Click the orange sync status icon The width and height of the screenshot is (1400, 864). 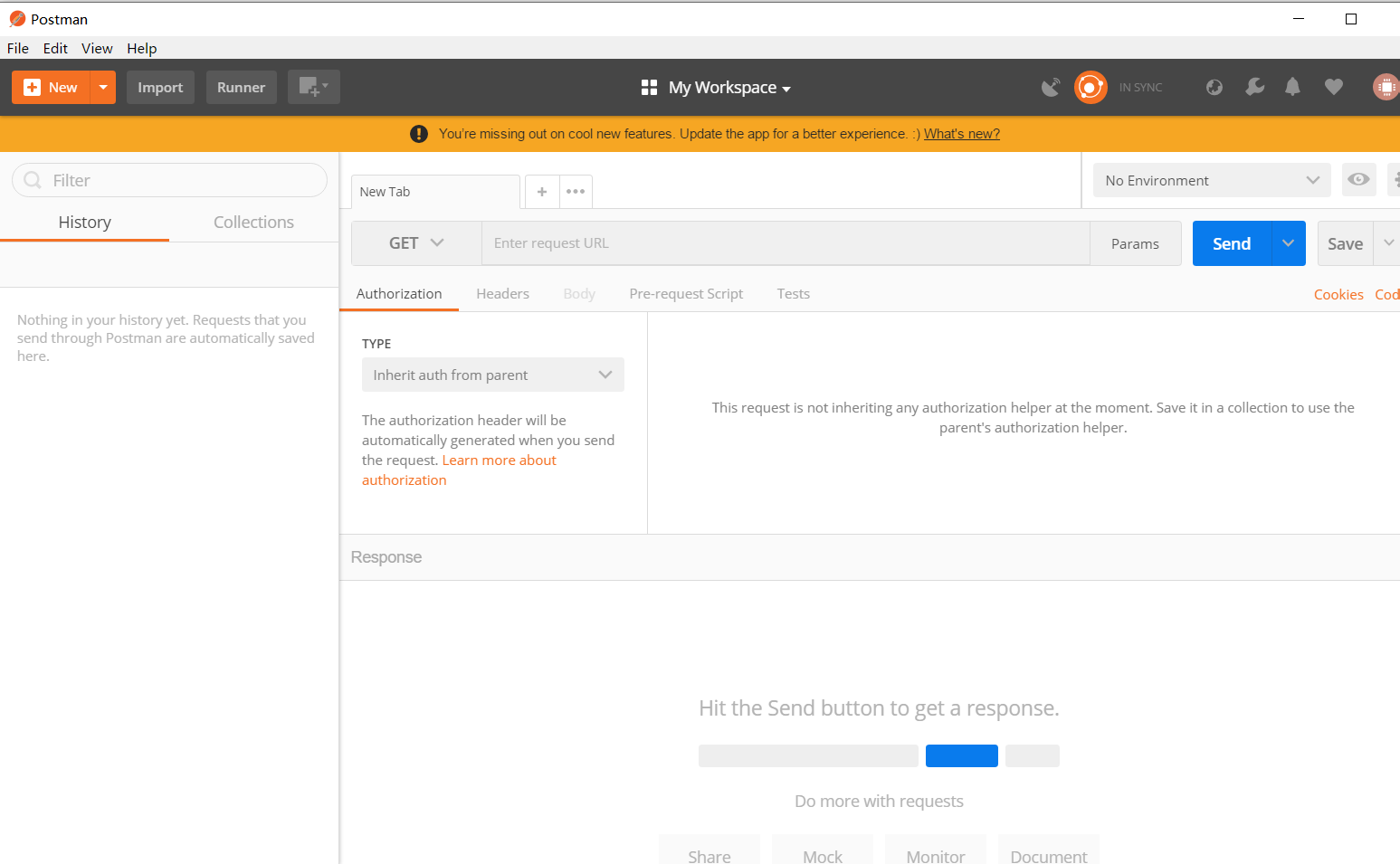coord(1090,87)
